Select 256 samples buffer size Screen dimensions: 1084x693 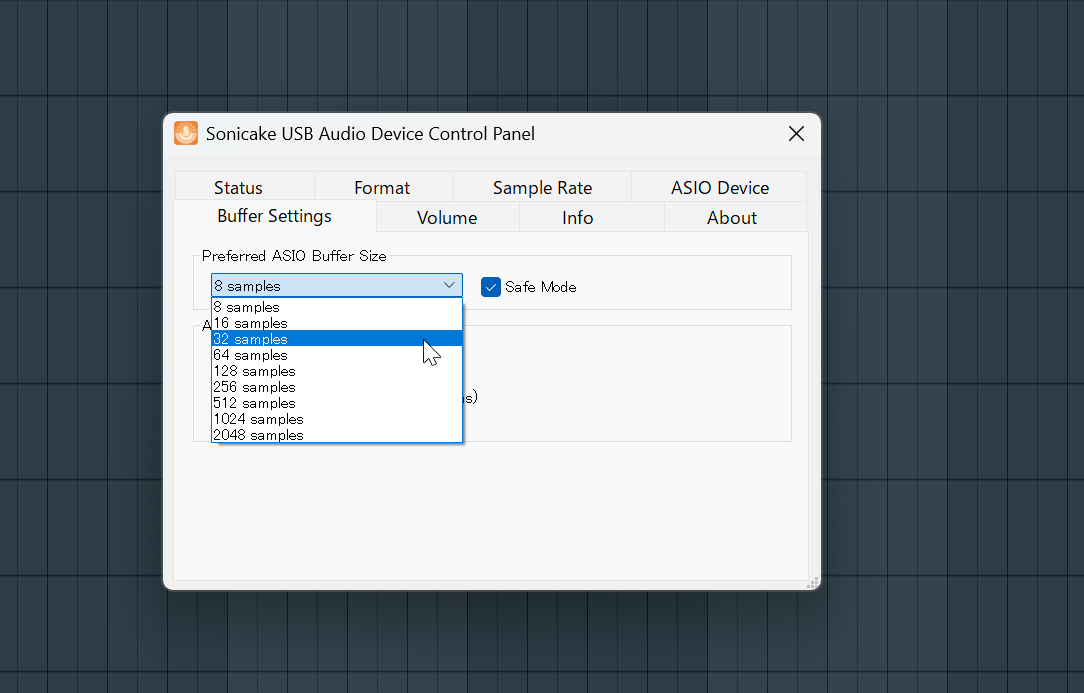click(337, 387)
